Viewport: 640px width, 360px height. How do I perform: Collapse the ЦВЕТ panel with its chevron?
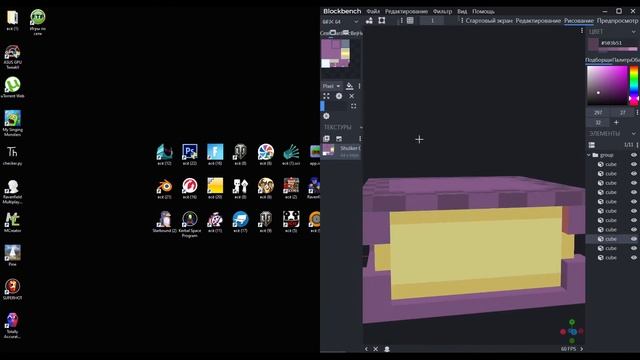click(x=633, y=31)
